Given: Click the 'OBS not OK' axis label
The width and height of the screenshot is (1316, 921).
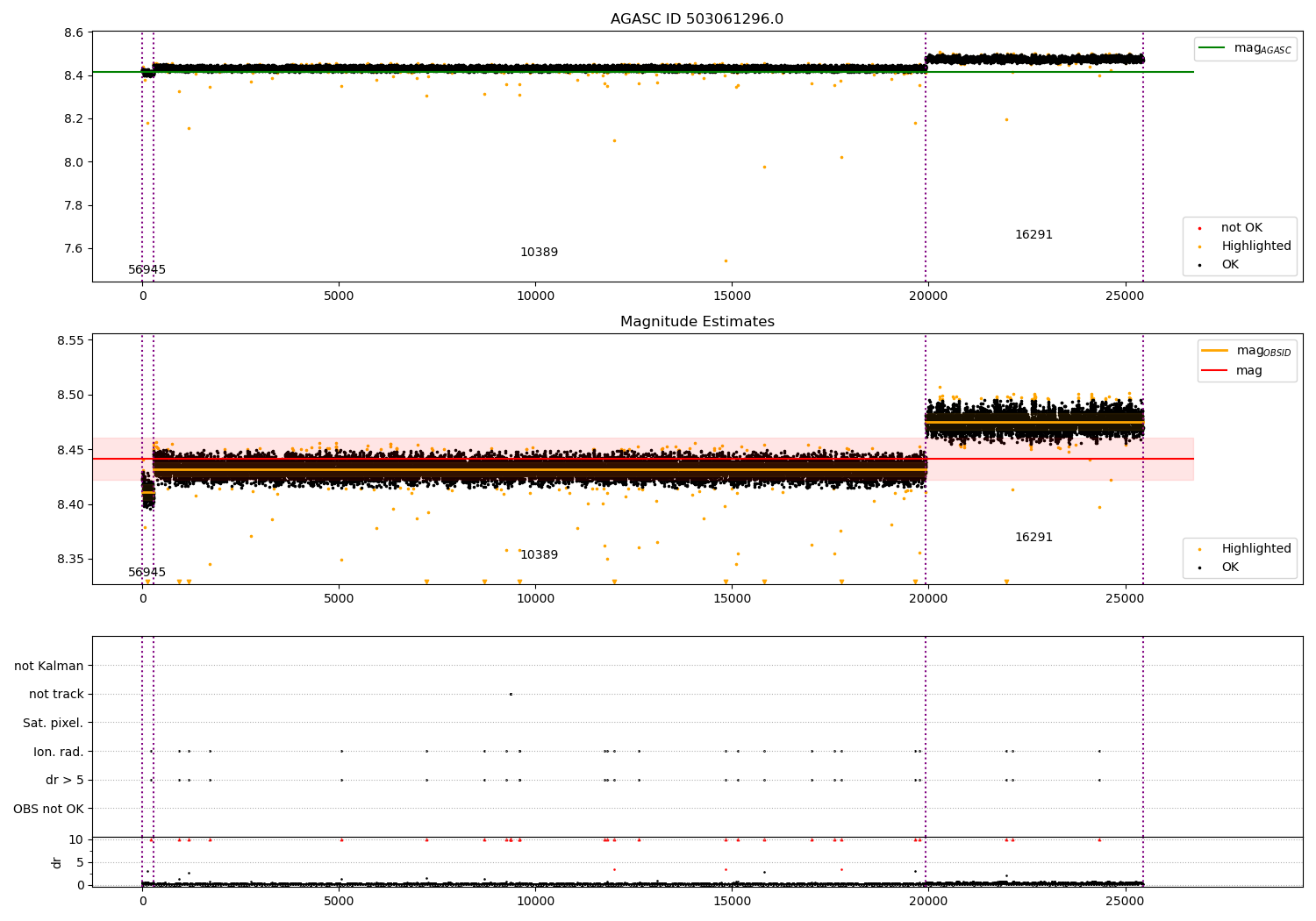Looking at the screenshot, I should 49,809.
